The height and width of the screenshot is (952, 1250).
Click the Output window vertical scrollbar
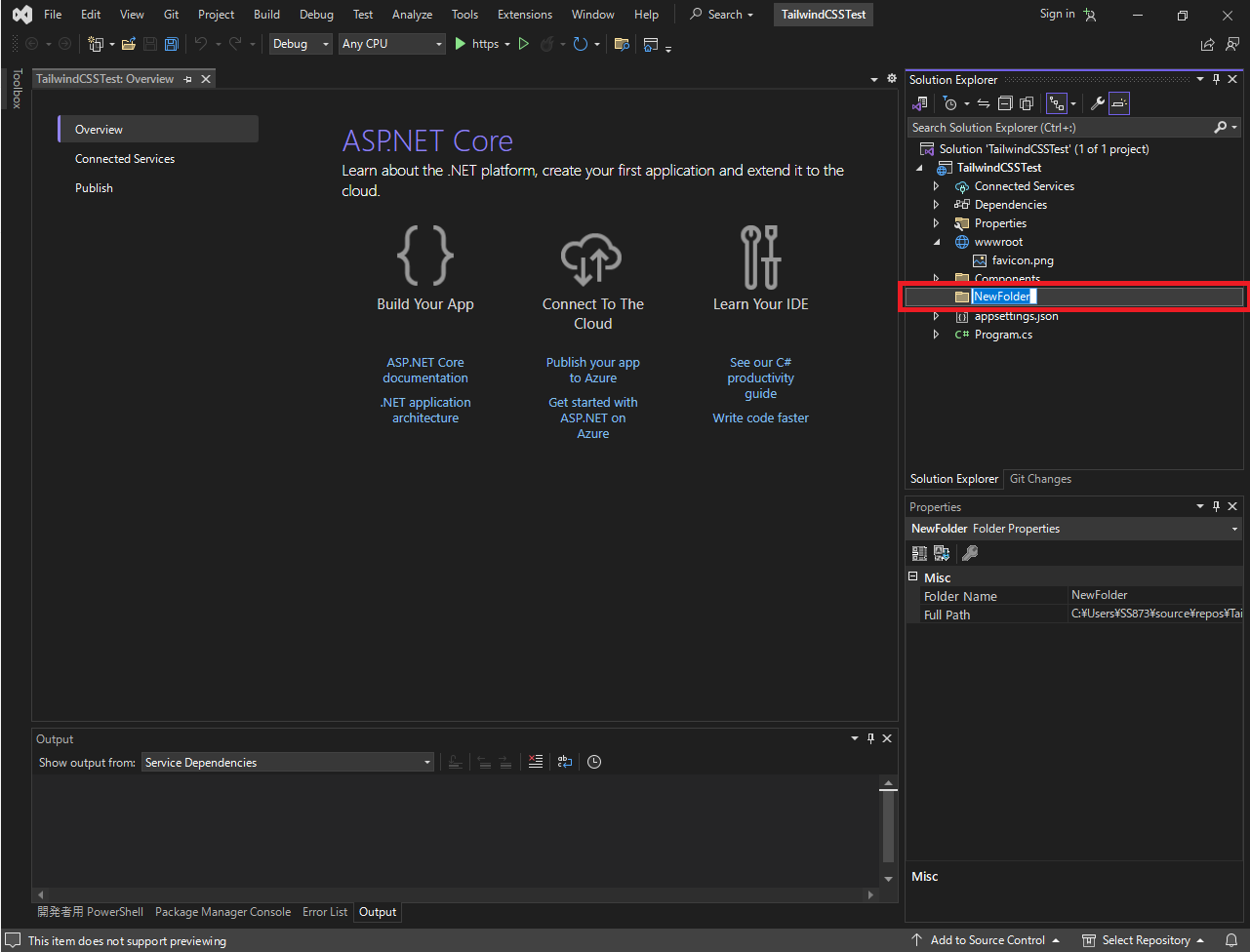[x=888, y=824]
